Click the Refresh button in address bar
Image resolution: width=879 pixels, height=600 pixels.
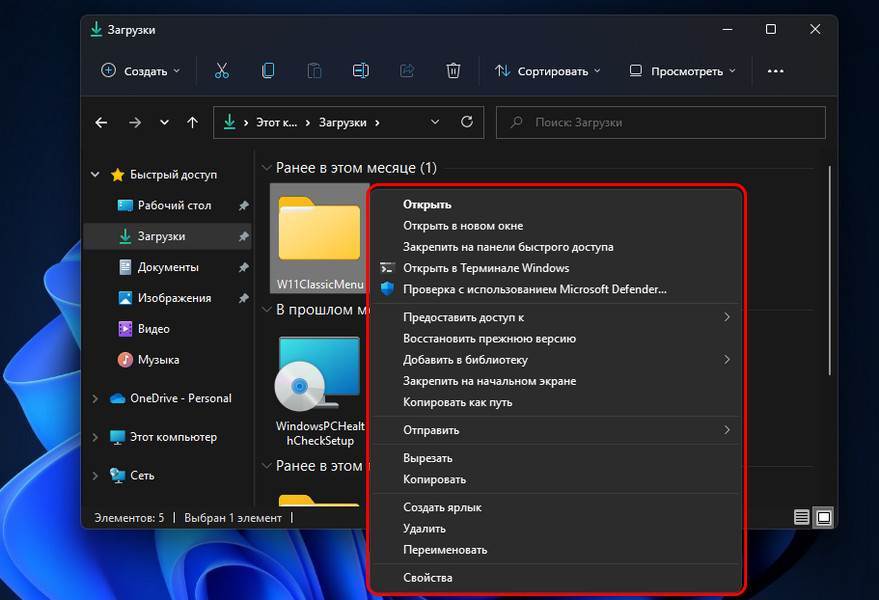coord(466,122)
